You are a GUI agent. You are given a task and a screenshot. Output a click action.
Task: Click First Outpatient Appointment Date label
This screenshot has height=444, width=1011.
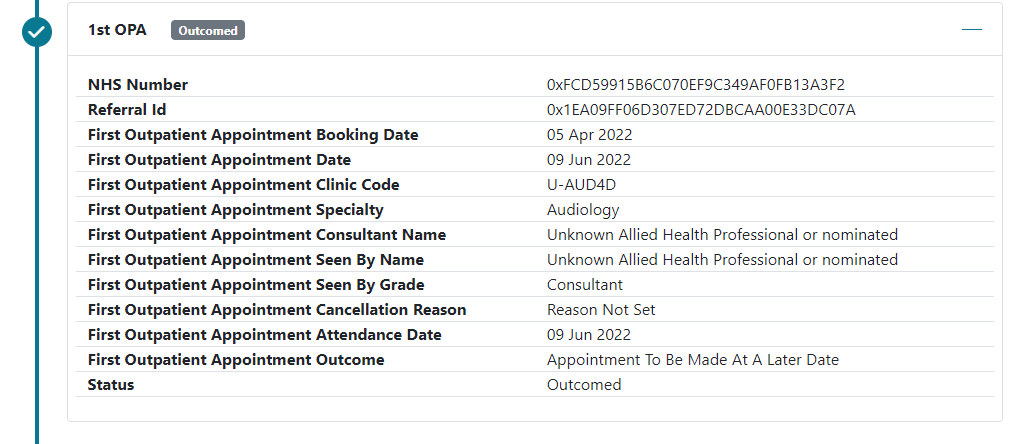(219, 160)
